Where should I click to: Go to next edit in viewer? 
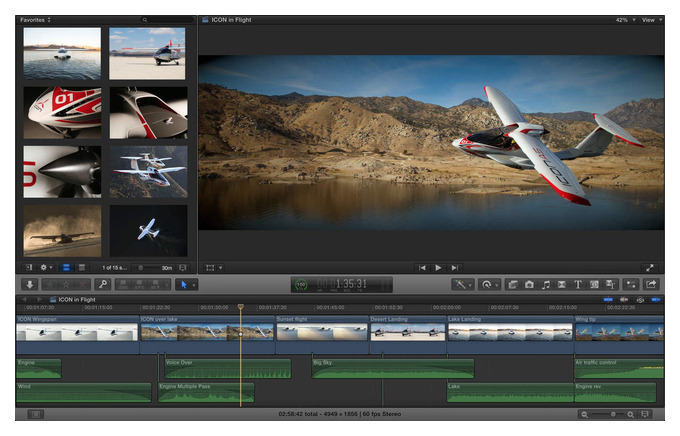pos(454,268)
